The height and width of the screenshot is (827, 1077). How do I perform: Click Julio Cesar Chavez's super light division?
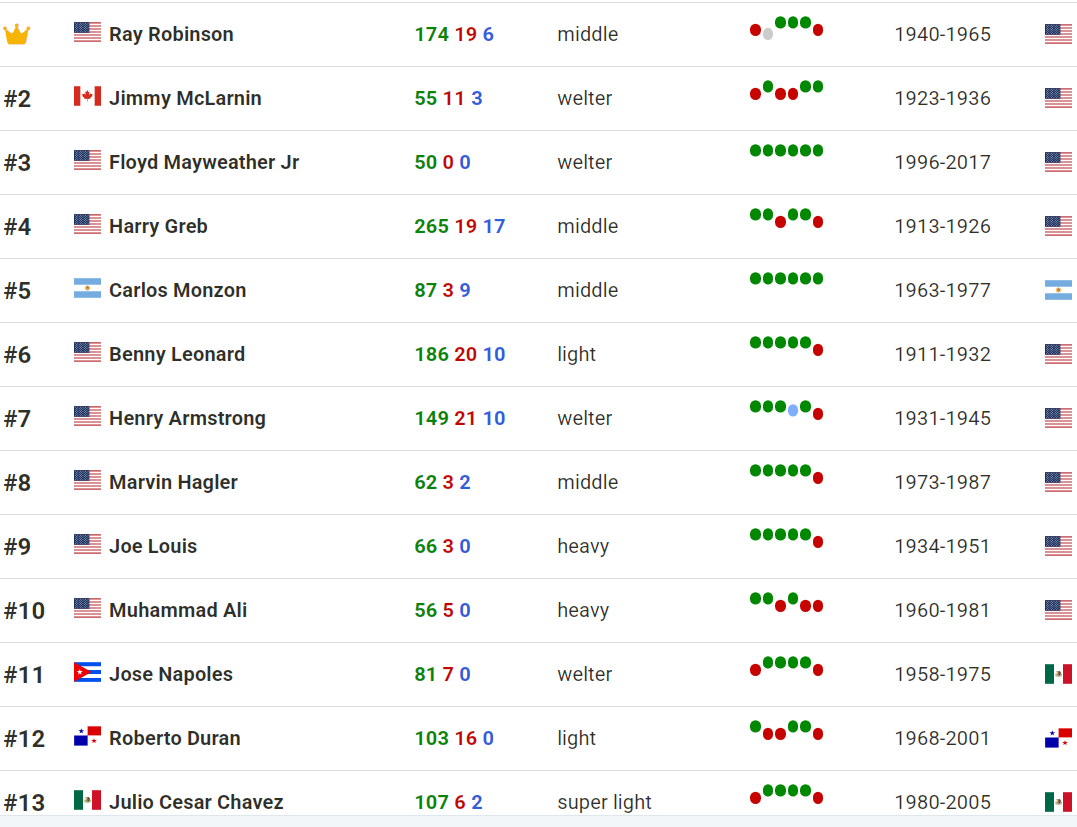(604, 802)
